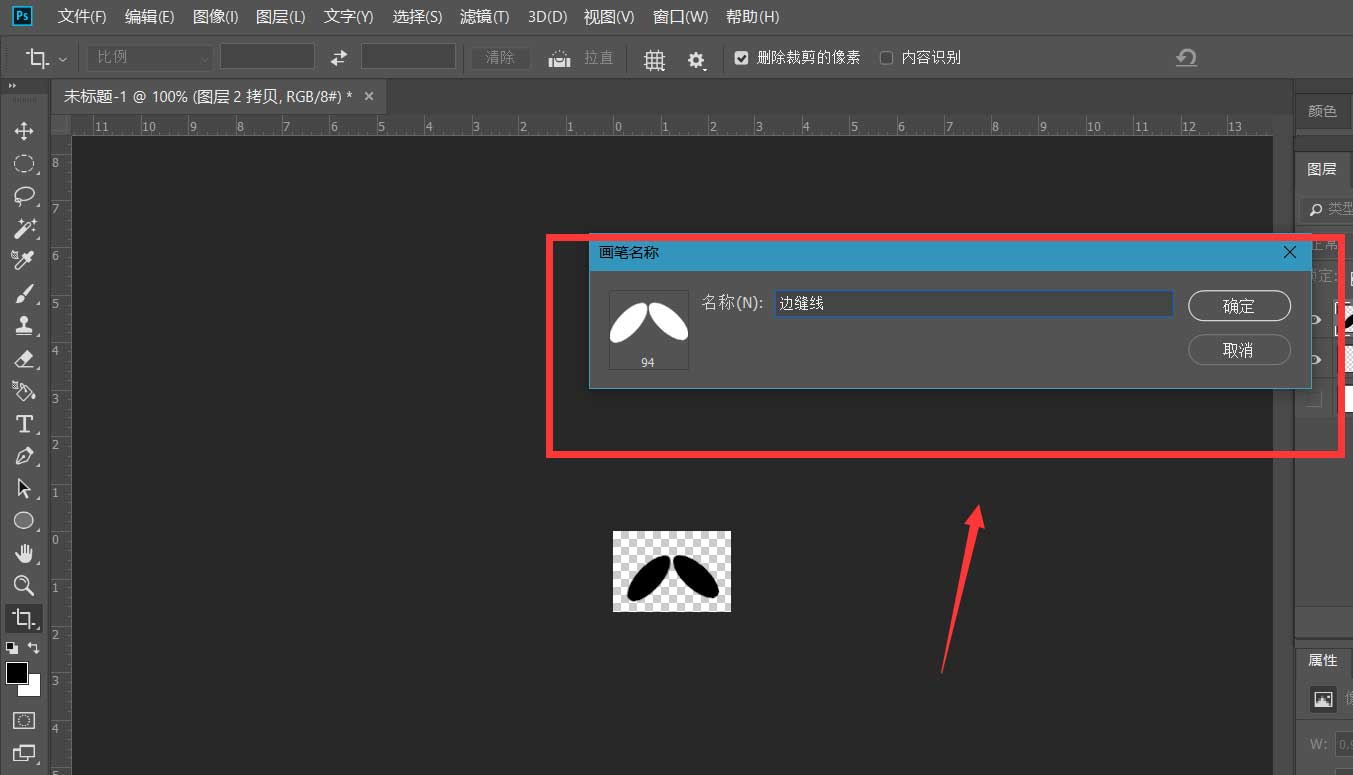The height and width of the screenshot is (775, 1353).
Task: Open the 3D(D) menu
Action: pos(547,17)
